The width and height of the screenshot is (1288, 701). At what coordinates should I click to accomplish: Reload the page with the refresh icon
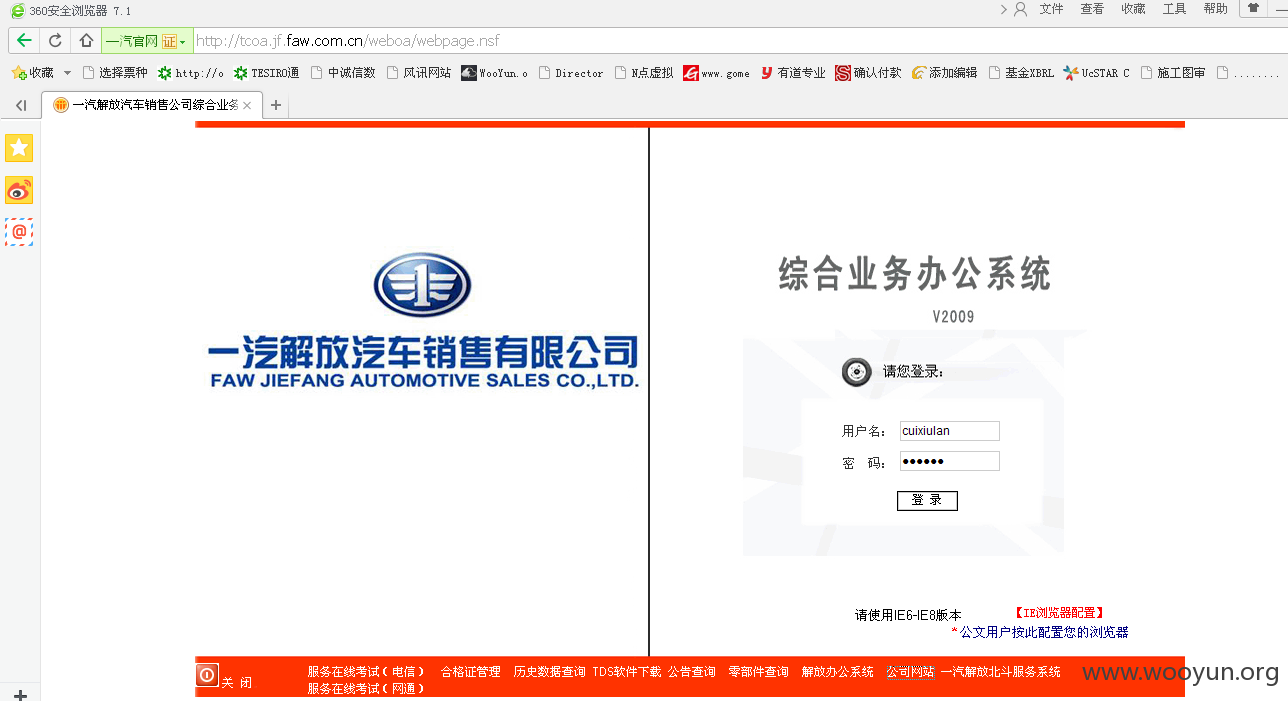[56, 41]
